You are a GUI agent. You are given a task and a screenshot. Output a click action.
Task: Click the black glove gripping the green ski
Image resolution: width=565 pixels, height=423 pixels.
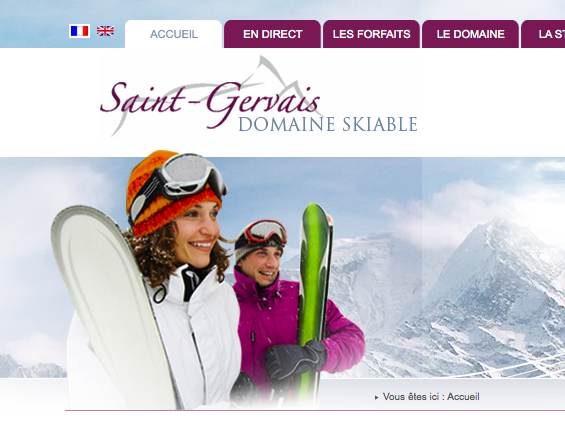[x=295, y=358]
